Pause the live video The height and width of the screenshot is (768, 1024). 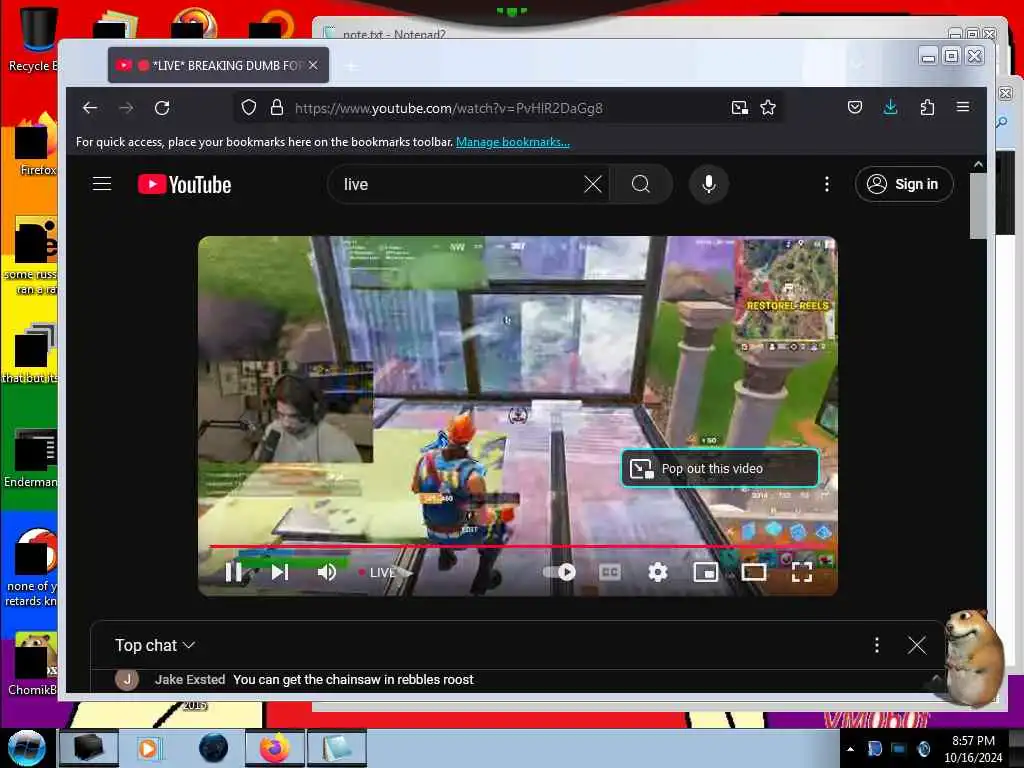click(233, 572)
